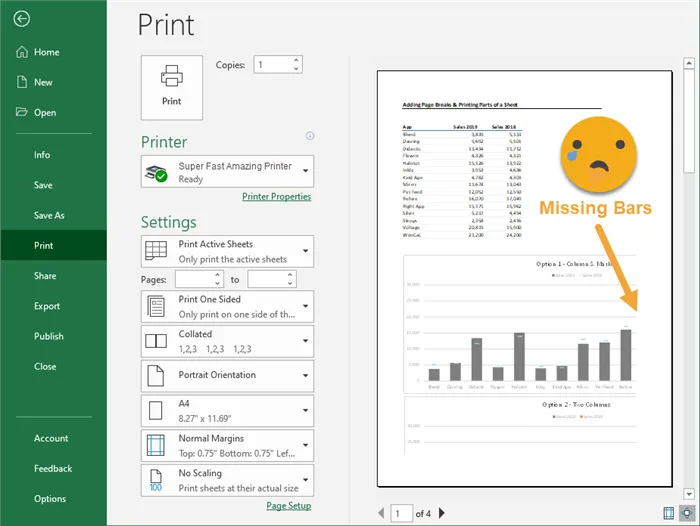Go to previous preview page arrow
This screenshot has height=526, width=700.
pos(380,513)
